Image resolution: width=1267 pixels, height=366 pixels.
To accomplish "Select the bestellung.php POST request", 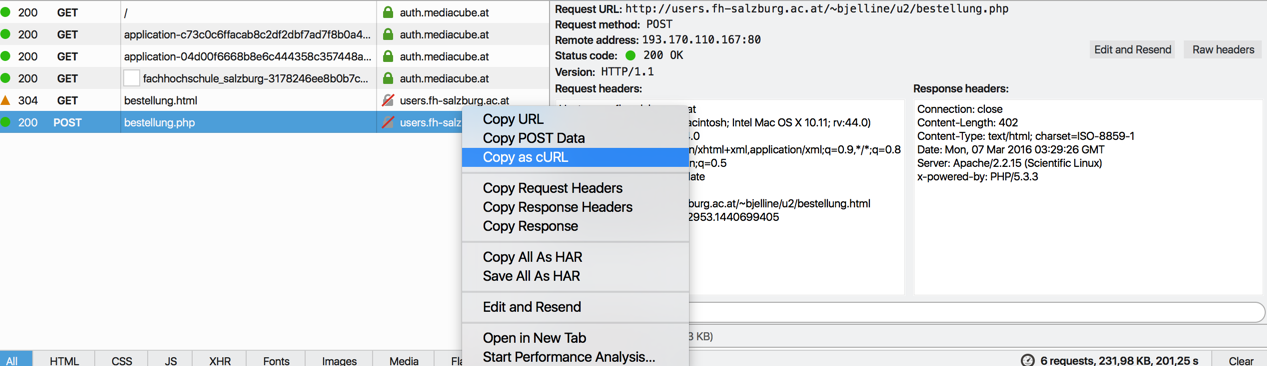I will 231,122.
